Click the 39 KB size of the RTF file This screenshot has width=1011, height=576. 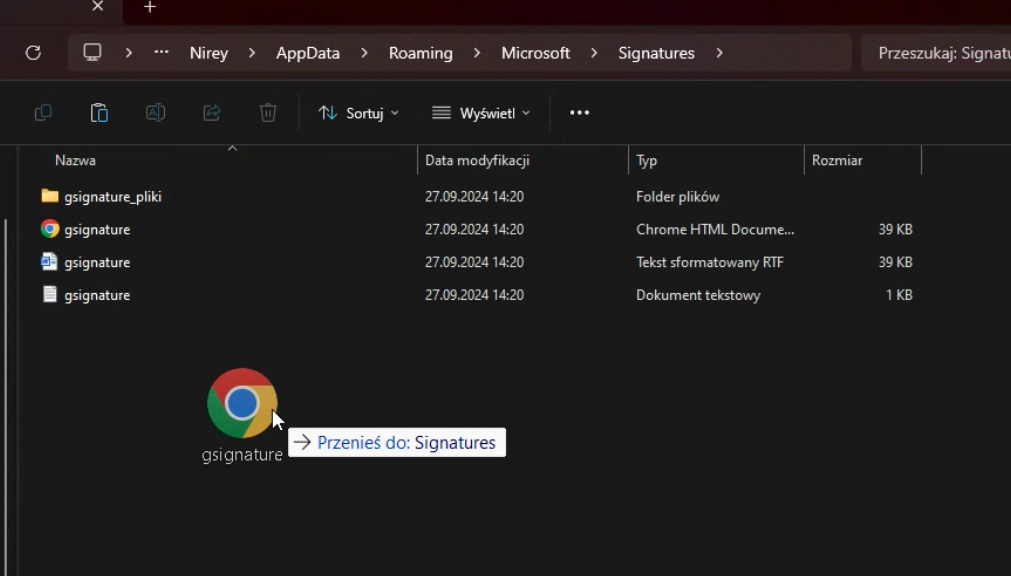pos(896,263)
